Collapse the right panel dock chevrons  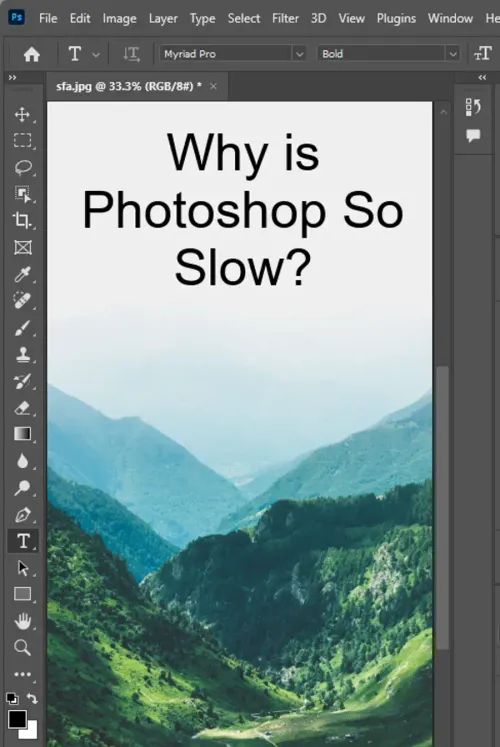tap(482, 77)
